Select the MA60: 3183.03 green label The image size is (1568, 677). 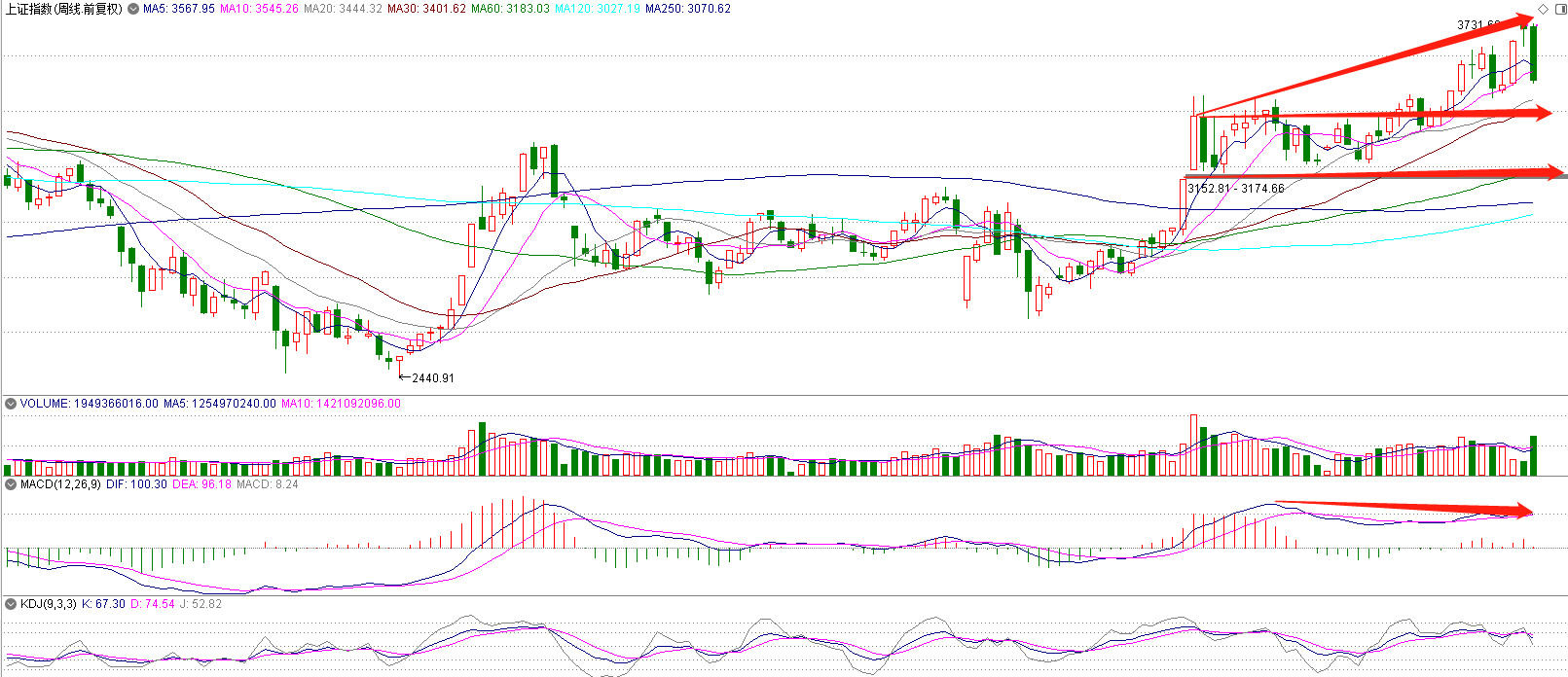[510, 9]
